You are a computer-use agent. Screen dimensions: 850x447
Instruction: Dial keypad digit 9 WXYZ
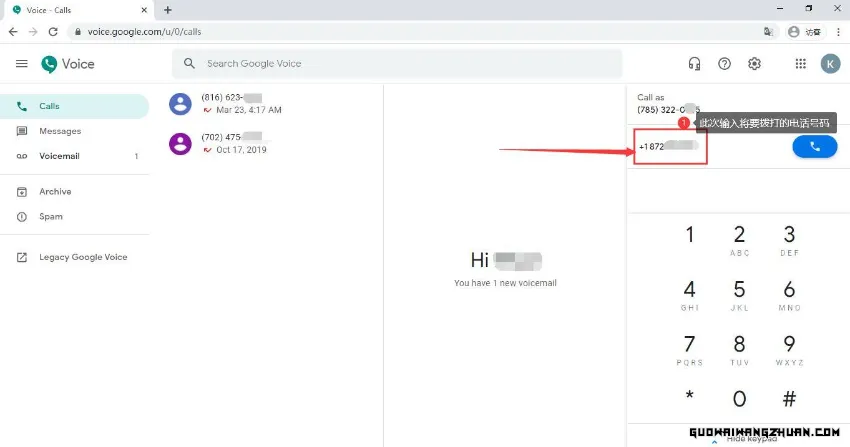789,349
